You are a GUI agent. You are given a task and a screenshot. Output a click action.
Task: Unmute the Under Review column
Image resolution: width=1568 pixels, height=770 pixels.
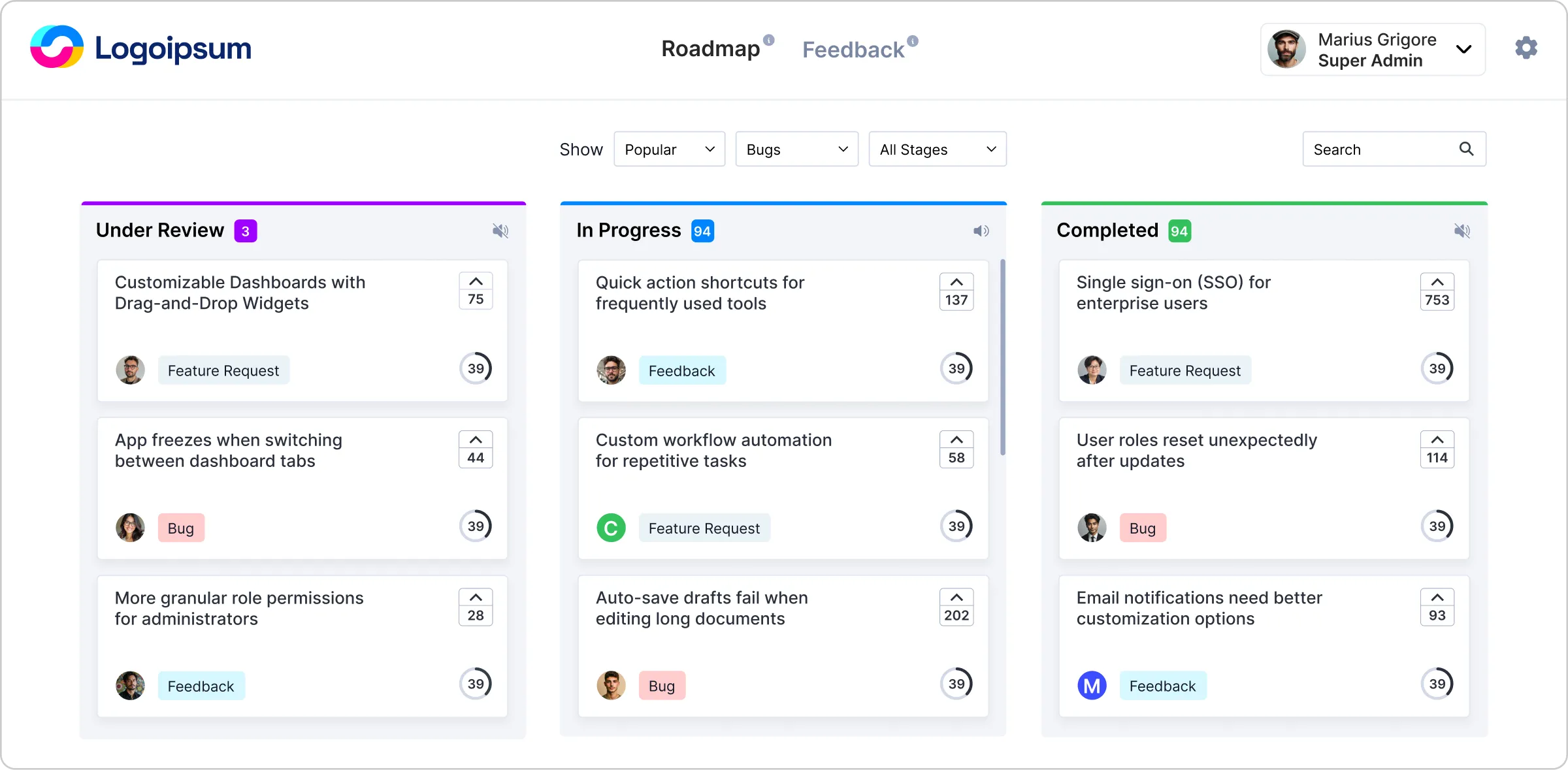(500, 231)
